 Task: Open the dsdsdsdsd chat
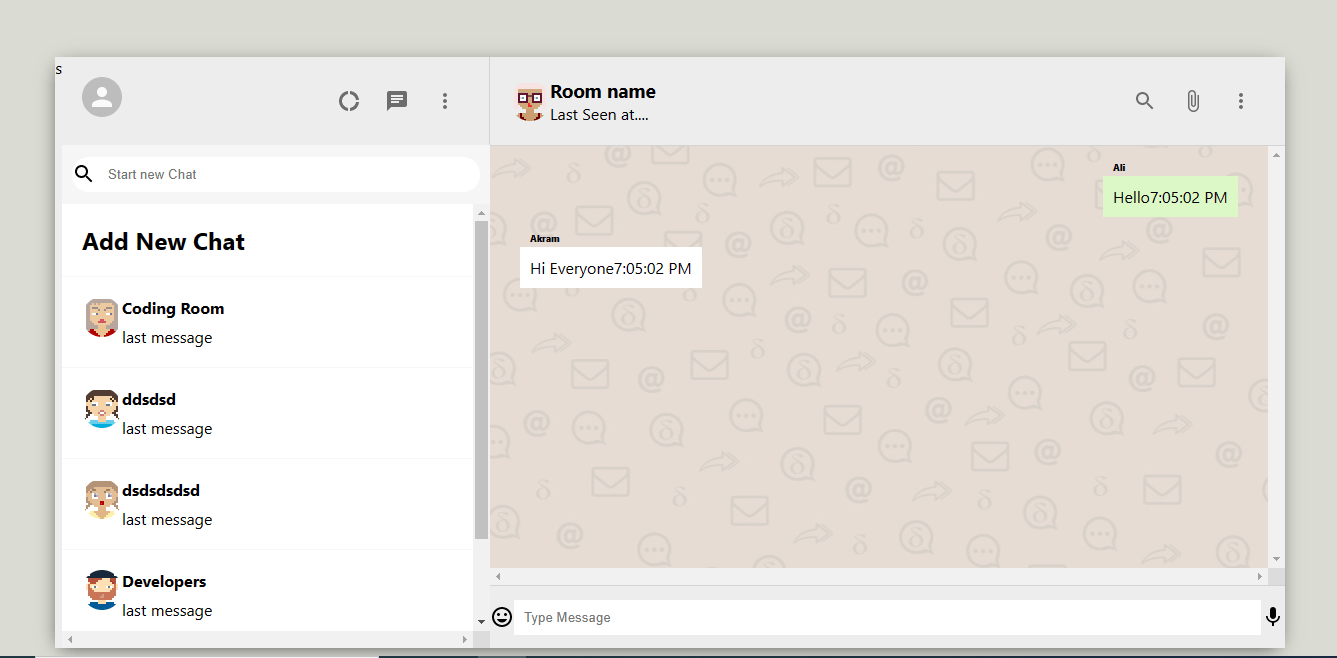[268, 504]
